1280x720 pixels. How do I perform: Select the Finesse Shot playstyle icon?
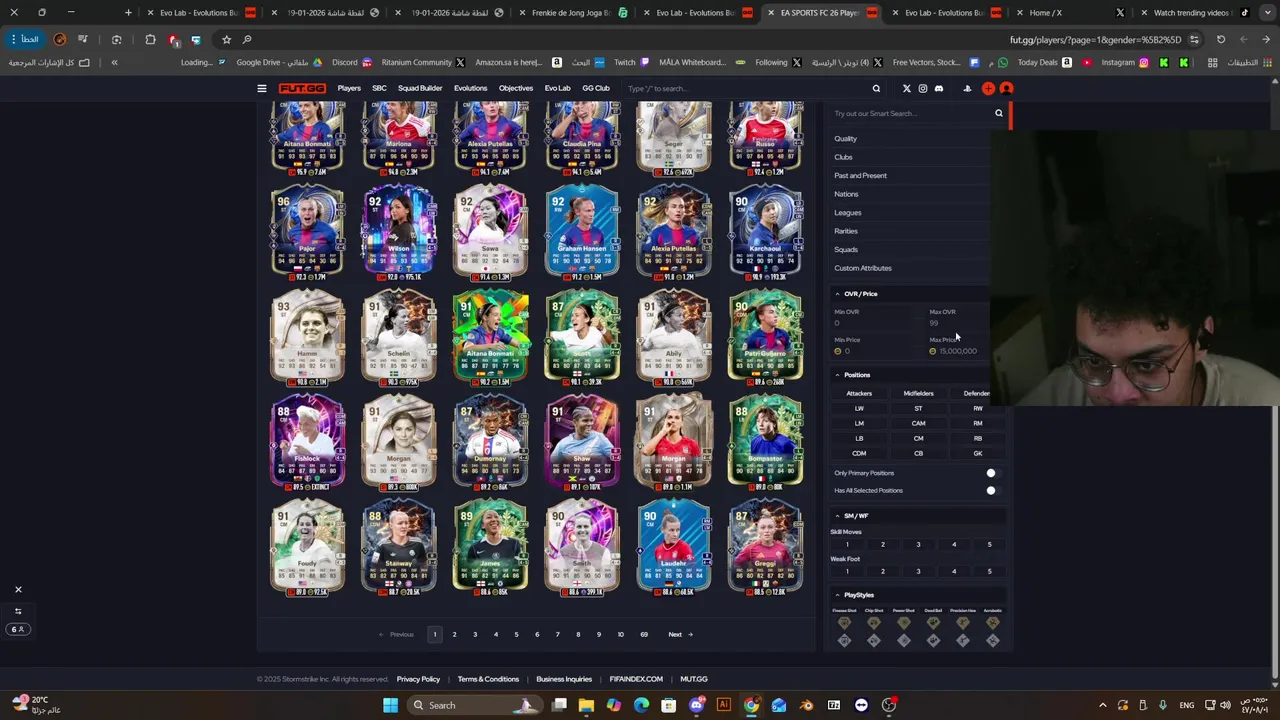tap(844, 623)
